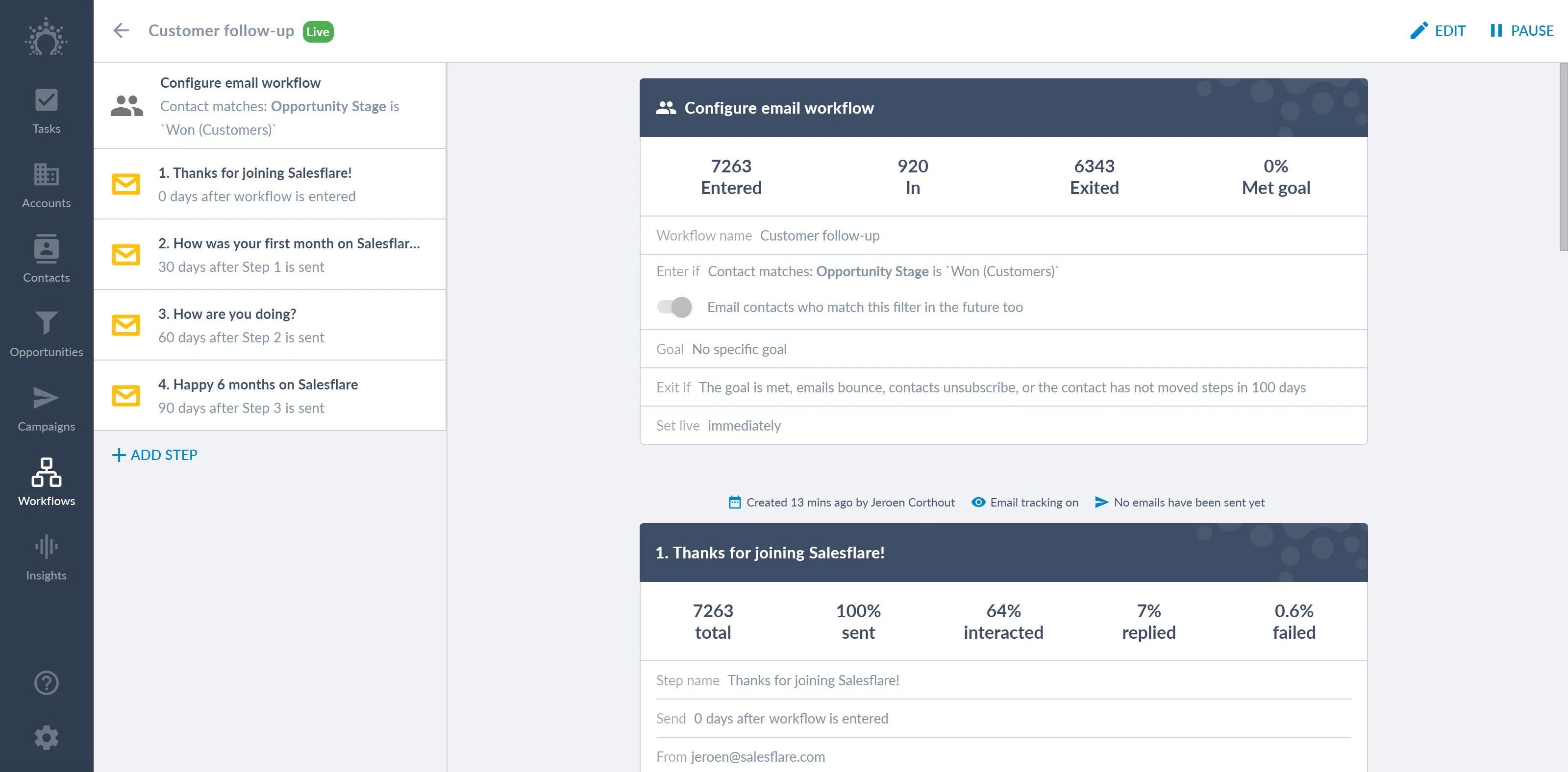
Task: Open the Set live option
Action: click(x=744, y=425)
